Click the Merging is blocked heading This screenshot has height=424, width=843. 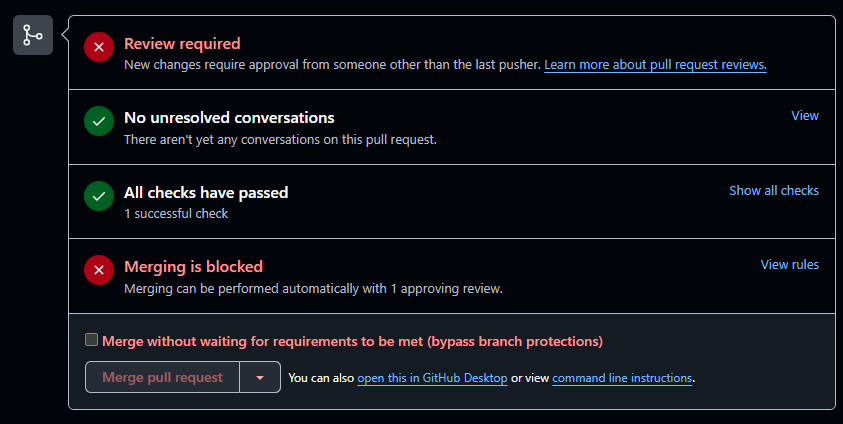193,267
